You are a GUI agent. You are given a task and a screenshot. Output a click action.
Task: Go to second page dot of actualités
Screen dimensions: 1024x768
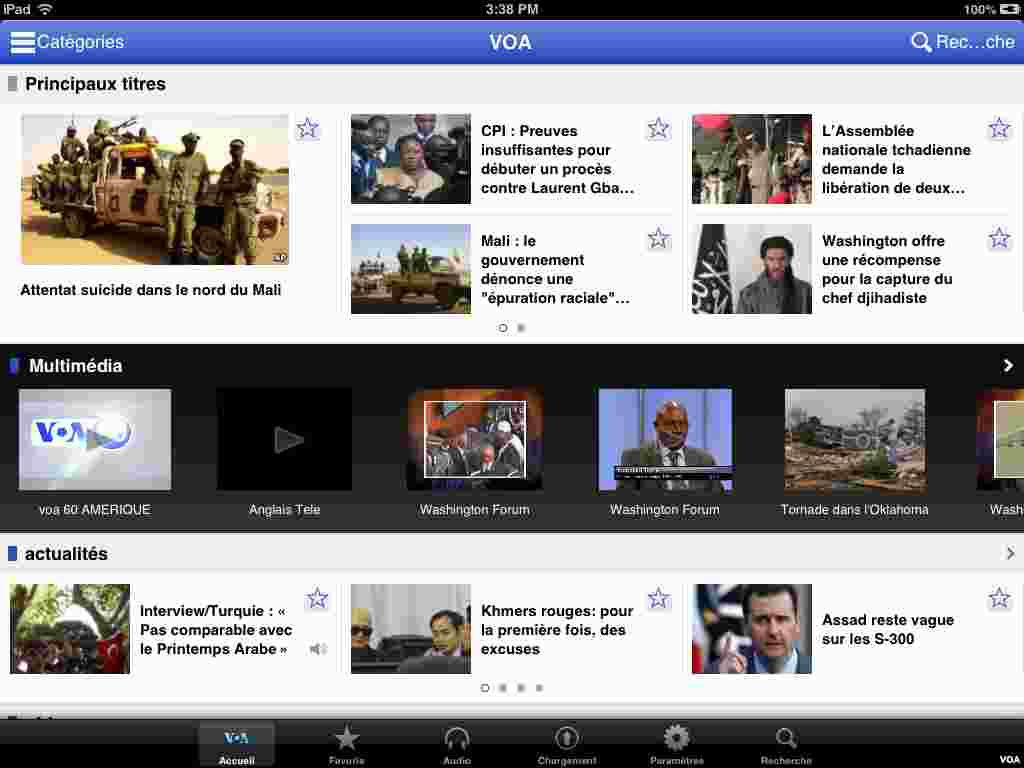(503, 688)
